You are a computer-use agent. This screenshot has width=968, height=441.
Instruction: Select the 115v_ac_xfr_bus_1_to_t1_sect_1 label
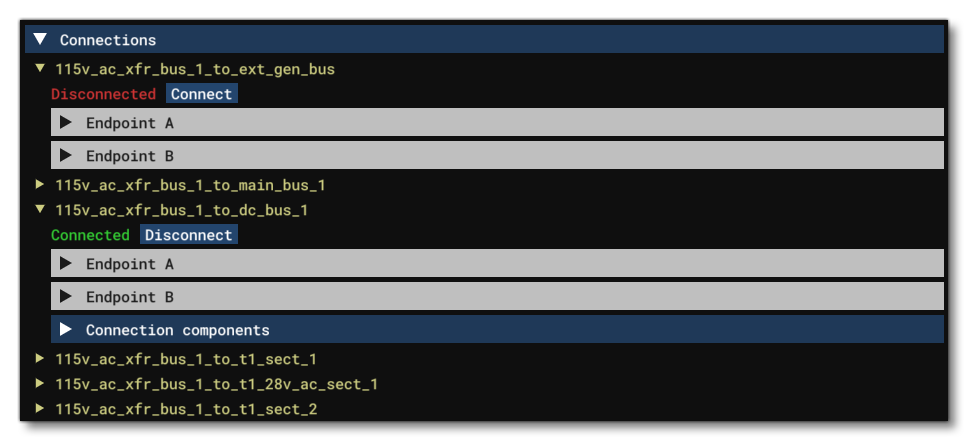(x=186, y=359)
